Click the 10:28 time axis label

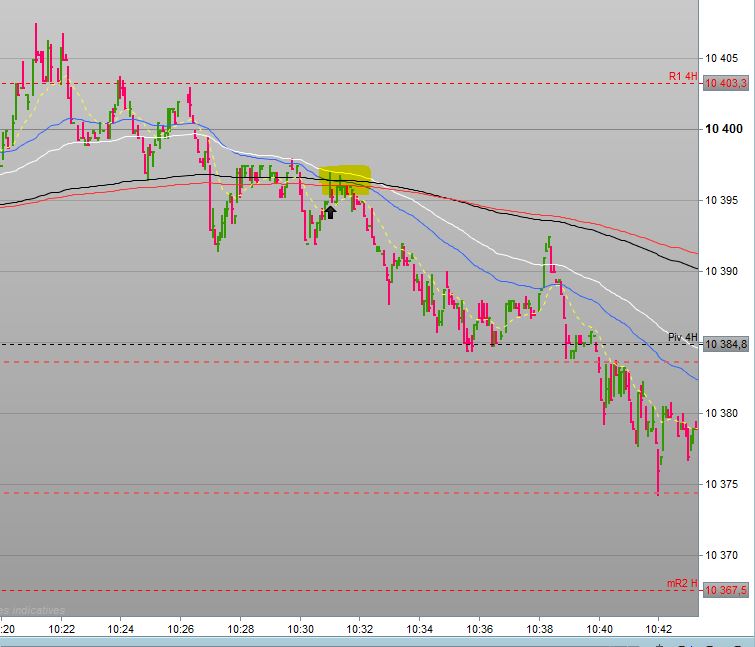pyautogui.click(x=240, y=629)
